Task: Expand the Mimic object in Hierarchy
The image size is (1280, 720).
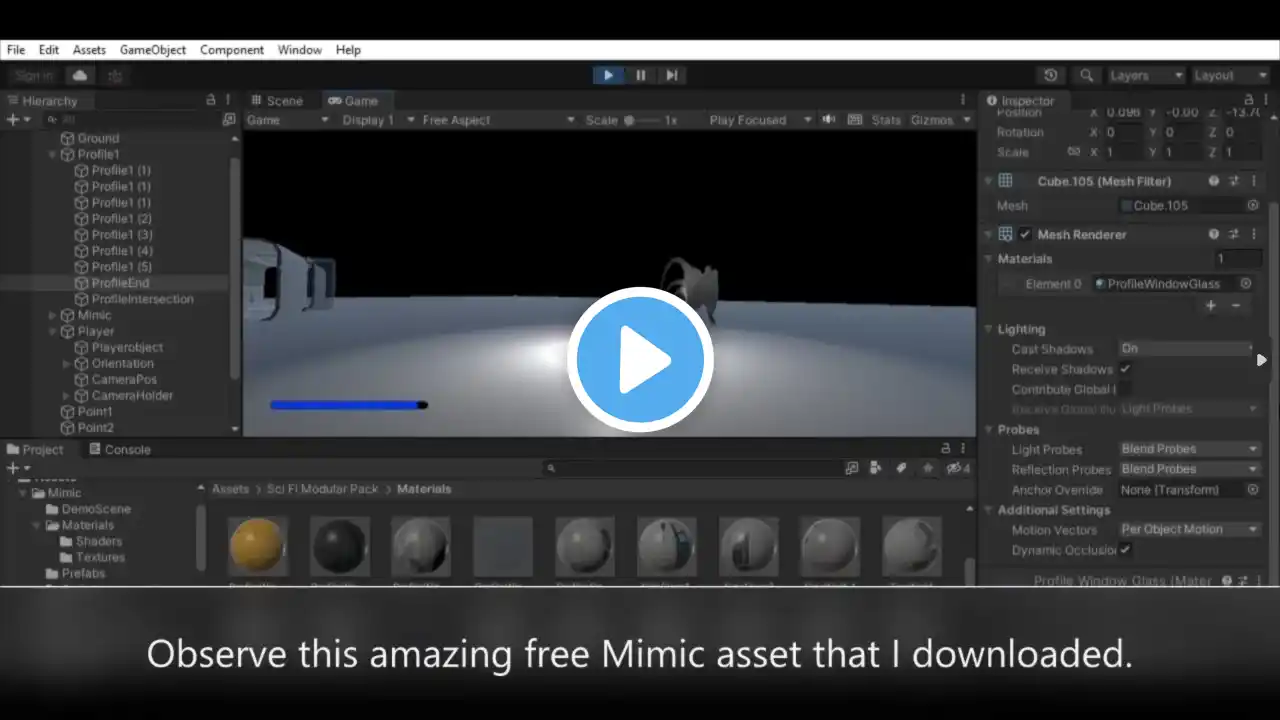Action: coord(53,315)
